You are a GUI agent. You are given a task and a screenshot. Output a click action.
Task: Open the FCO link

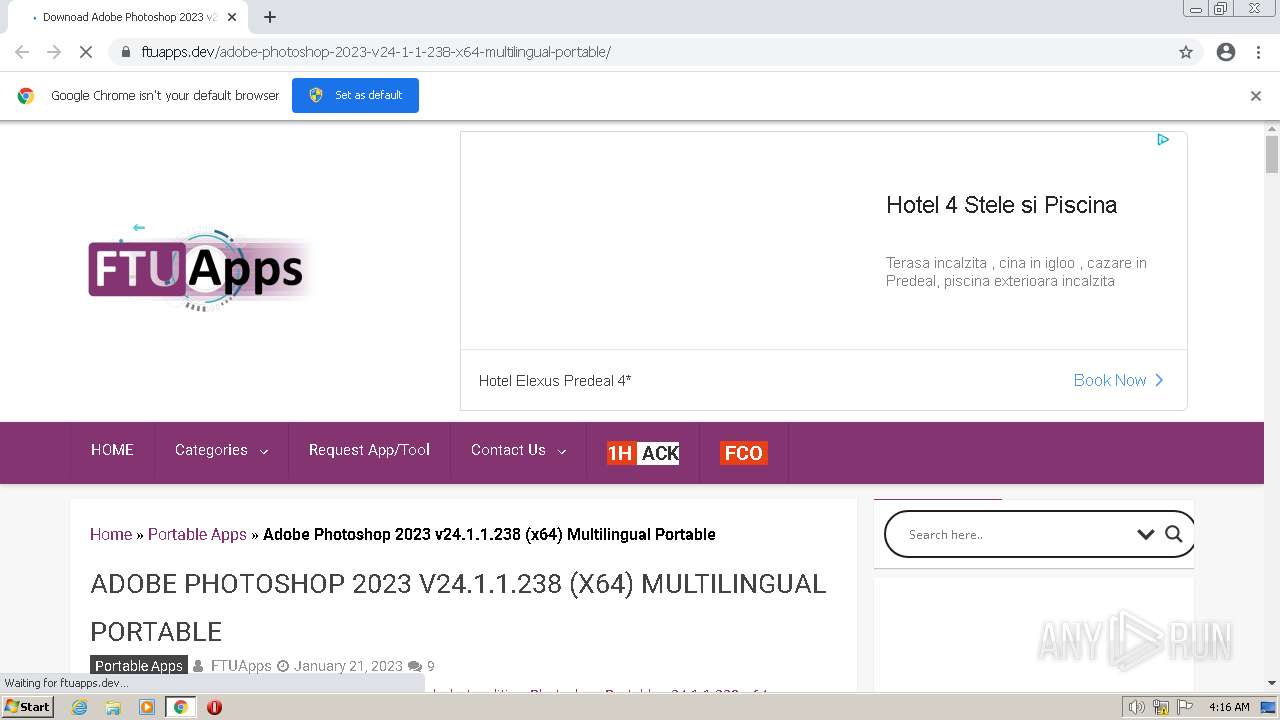pyautogui.click(x=743, y=453)
